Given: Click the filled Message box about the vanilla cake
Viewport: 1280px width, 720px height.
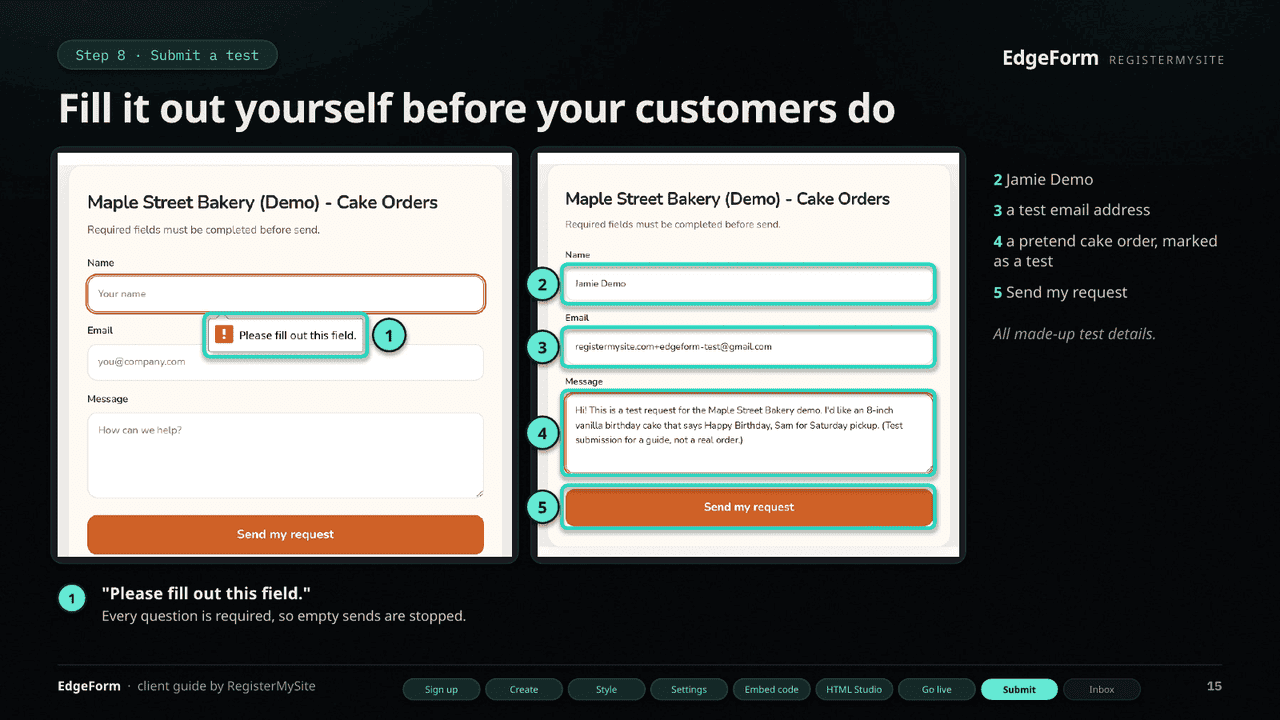Looking at the screenshot, I should coord(749,433).
